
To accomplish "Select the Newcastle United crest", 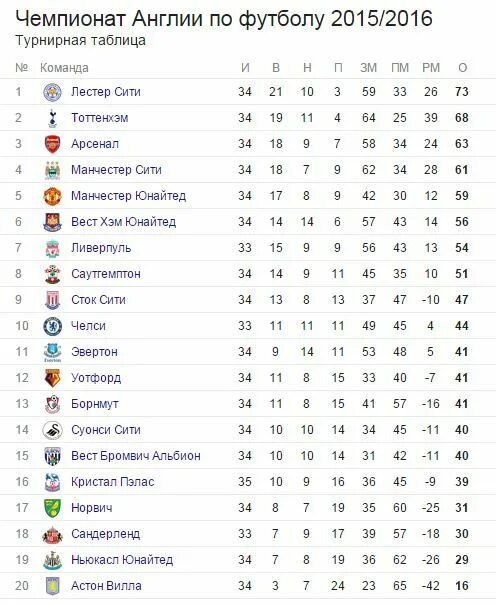I will [52, 560].
